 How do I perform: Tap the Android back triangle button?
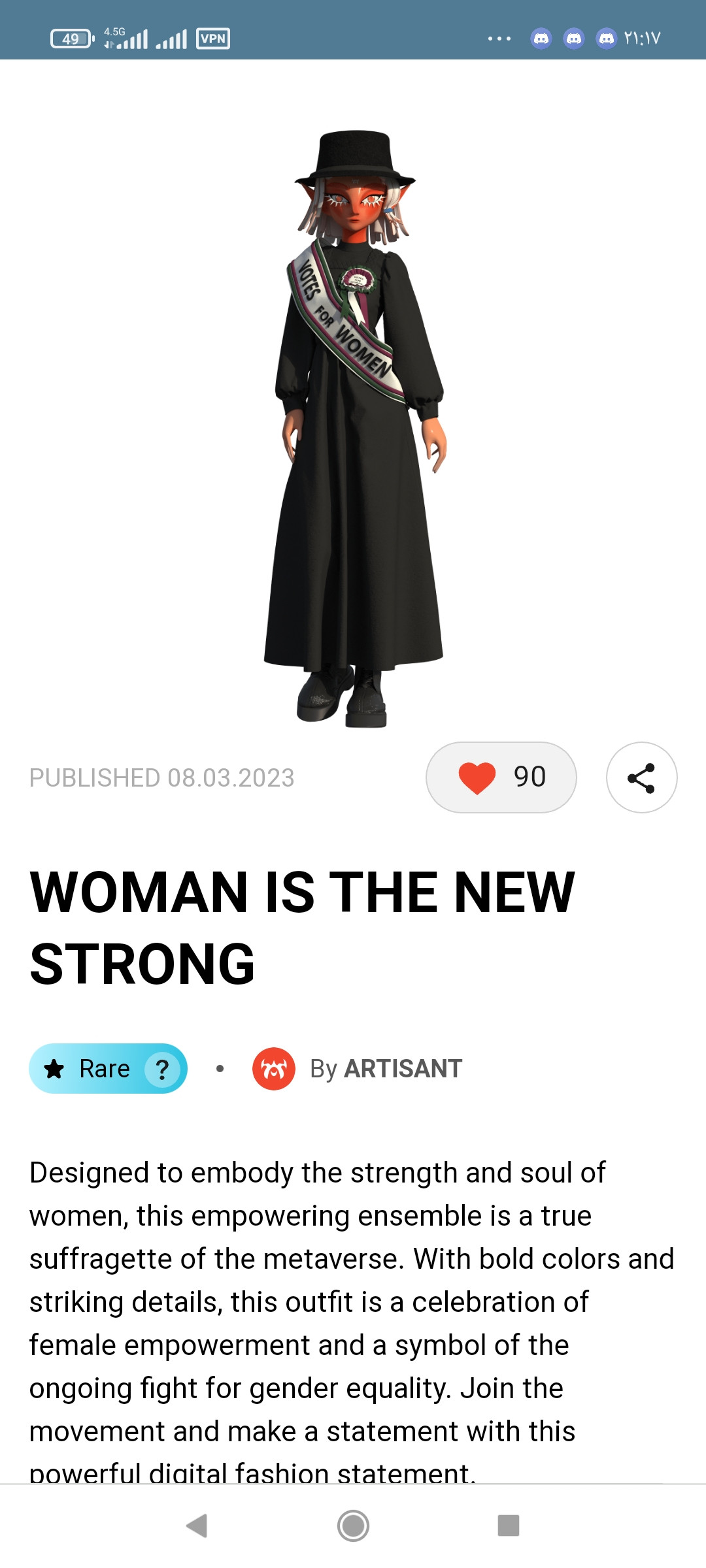coord(197,1526)
